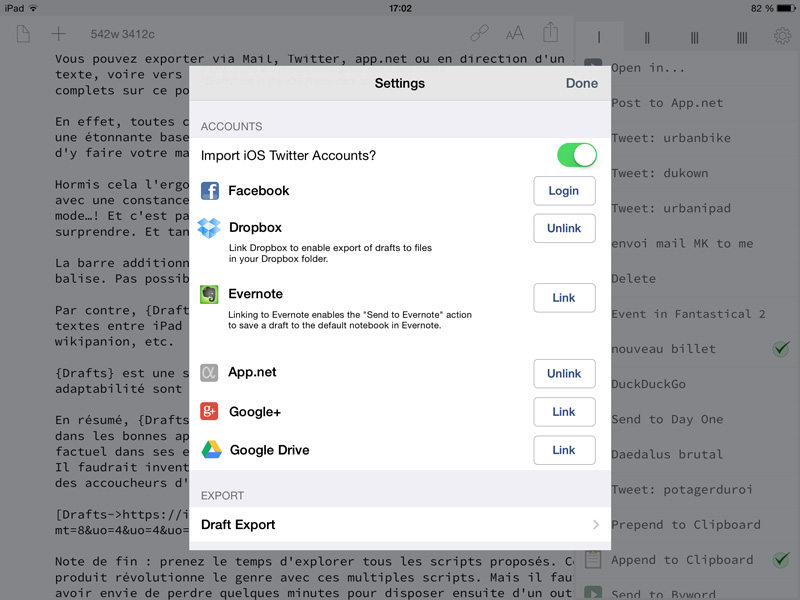The width and height of the screenshot is (800, 600).
Task: Choose Event in Fantastical 2
Action: tap(688, 314)
